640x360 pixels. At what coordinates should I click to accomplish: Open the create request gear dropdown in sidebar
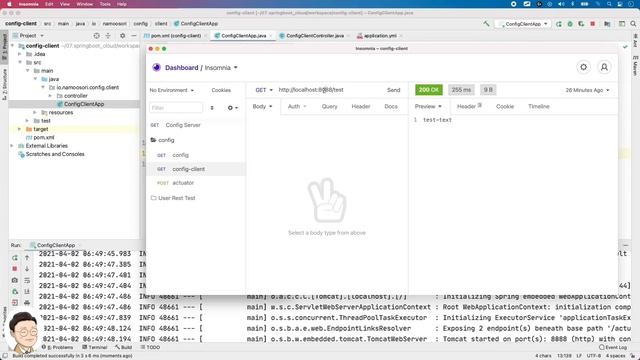233,108
